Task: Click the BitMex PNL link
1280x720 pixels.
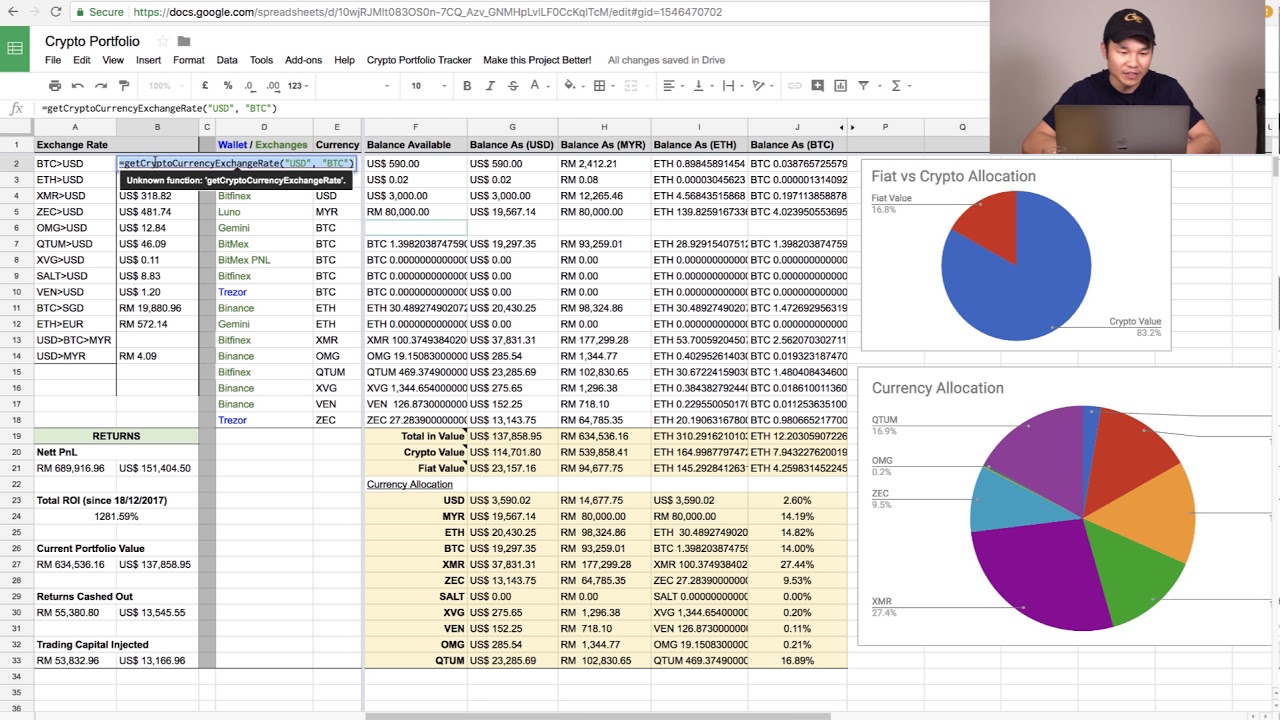Action: tap(244, 260)
